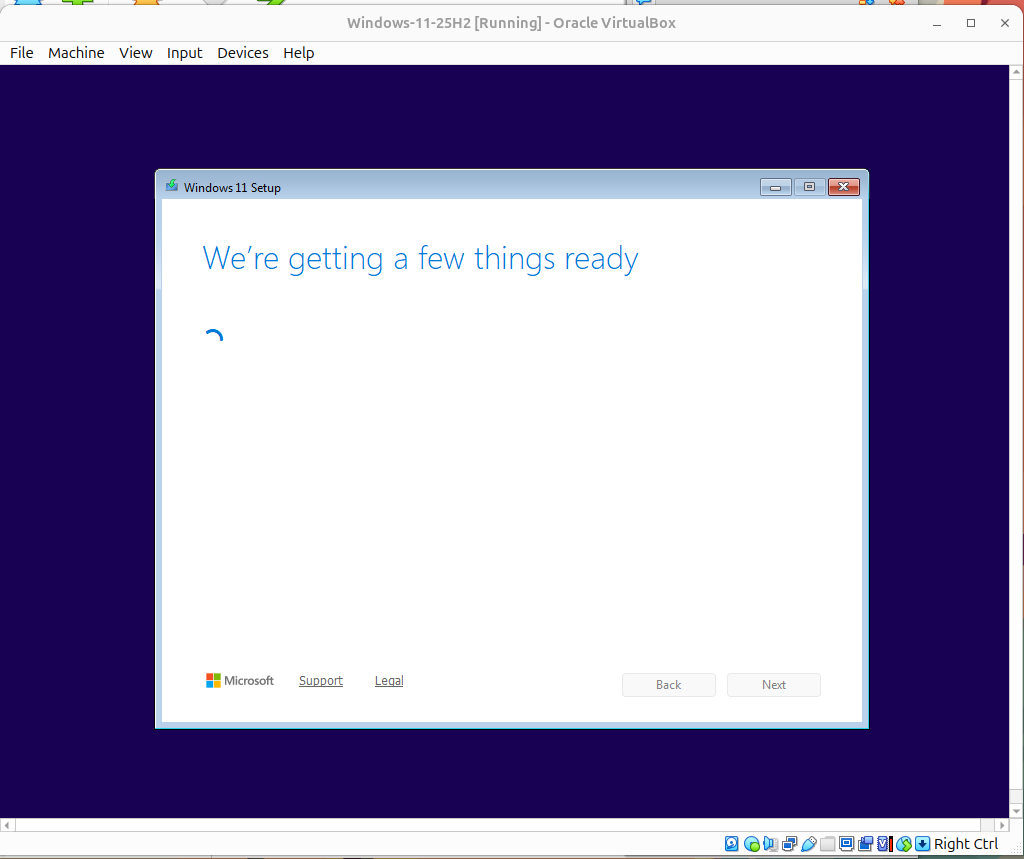Click the Back button in Windows Setup

point(668,684)
